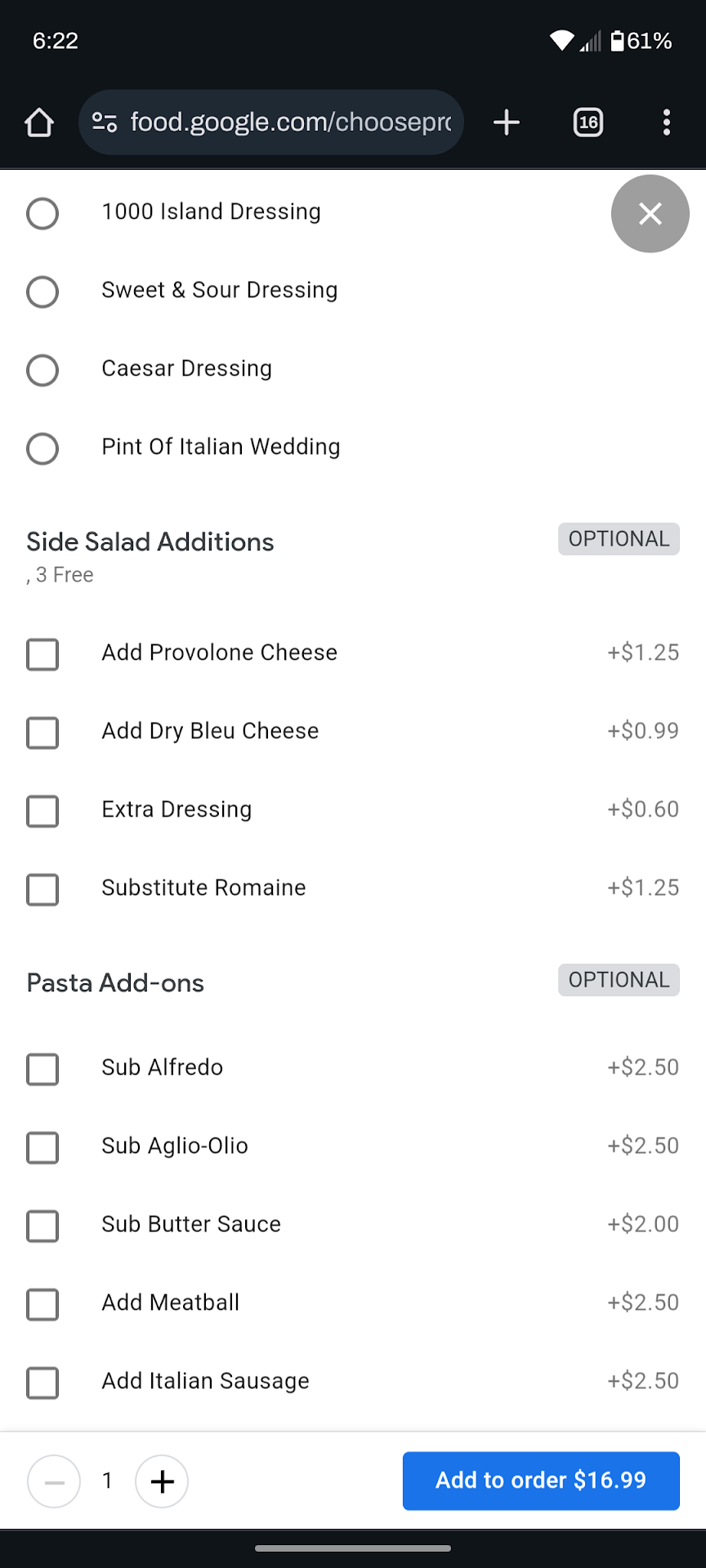Enable Add Dry Bleu Cheese
Viewport: 706px width, 1568px height.
click(x=42, y=733)
